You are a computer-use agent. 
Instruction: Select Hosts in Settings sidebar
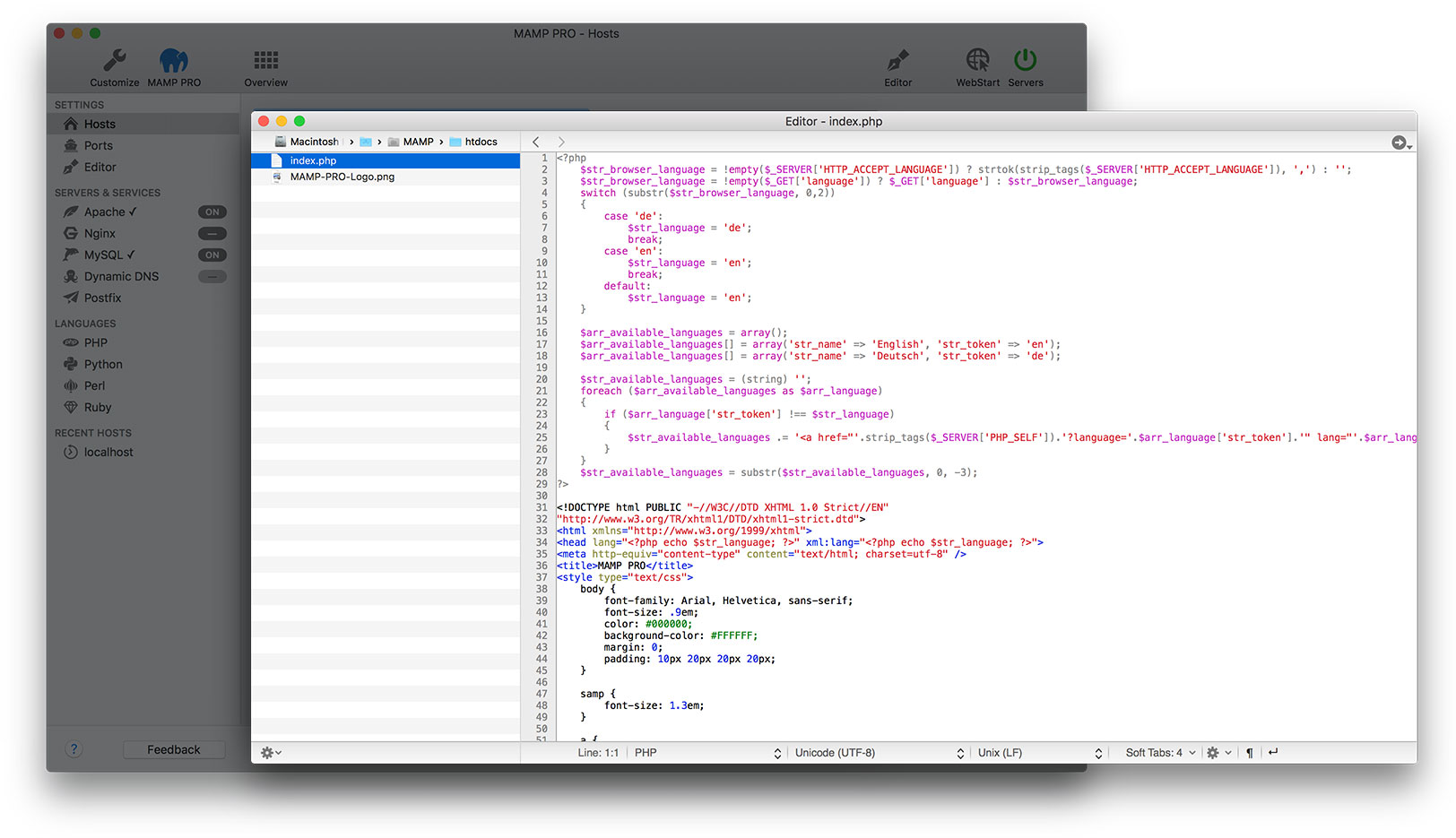143,124
